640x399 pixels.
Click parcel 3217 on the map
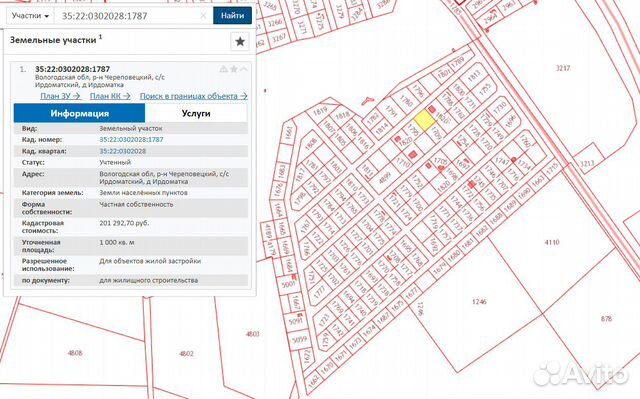(563, 68)
